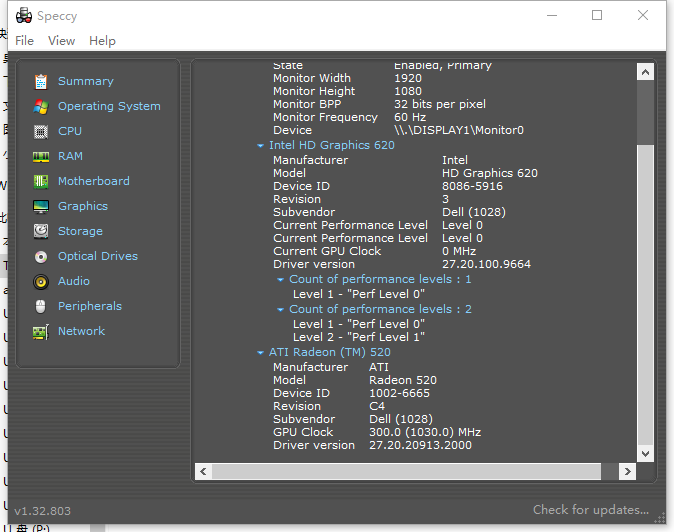Collapse 'Count of performance levels : 1'
Image resolution: width=674 pixels, height=532 pixels.
[280, 280]
